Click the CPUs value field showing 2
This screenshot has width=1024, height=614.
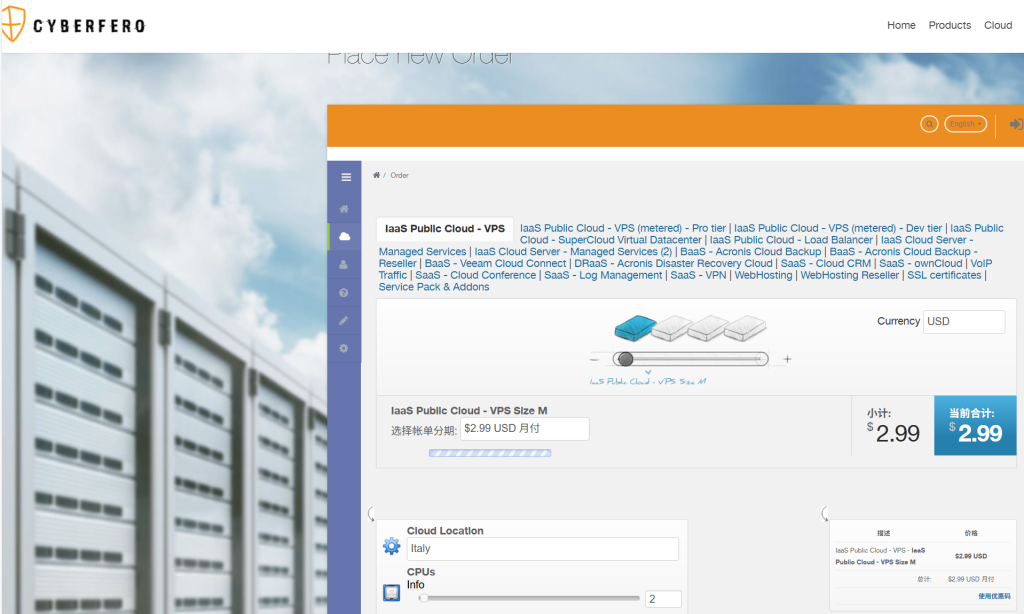click(x=663, y=599)
